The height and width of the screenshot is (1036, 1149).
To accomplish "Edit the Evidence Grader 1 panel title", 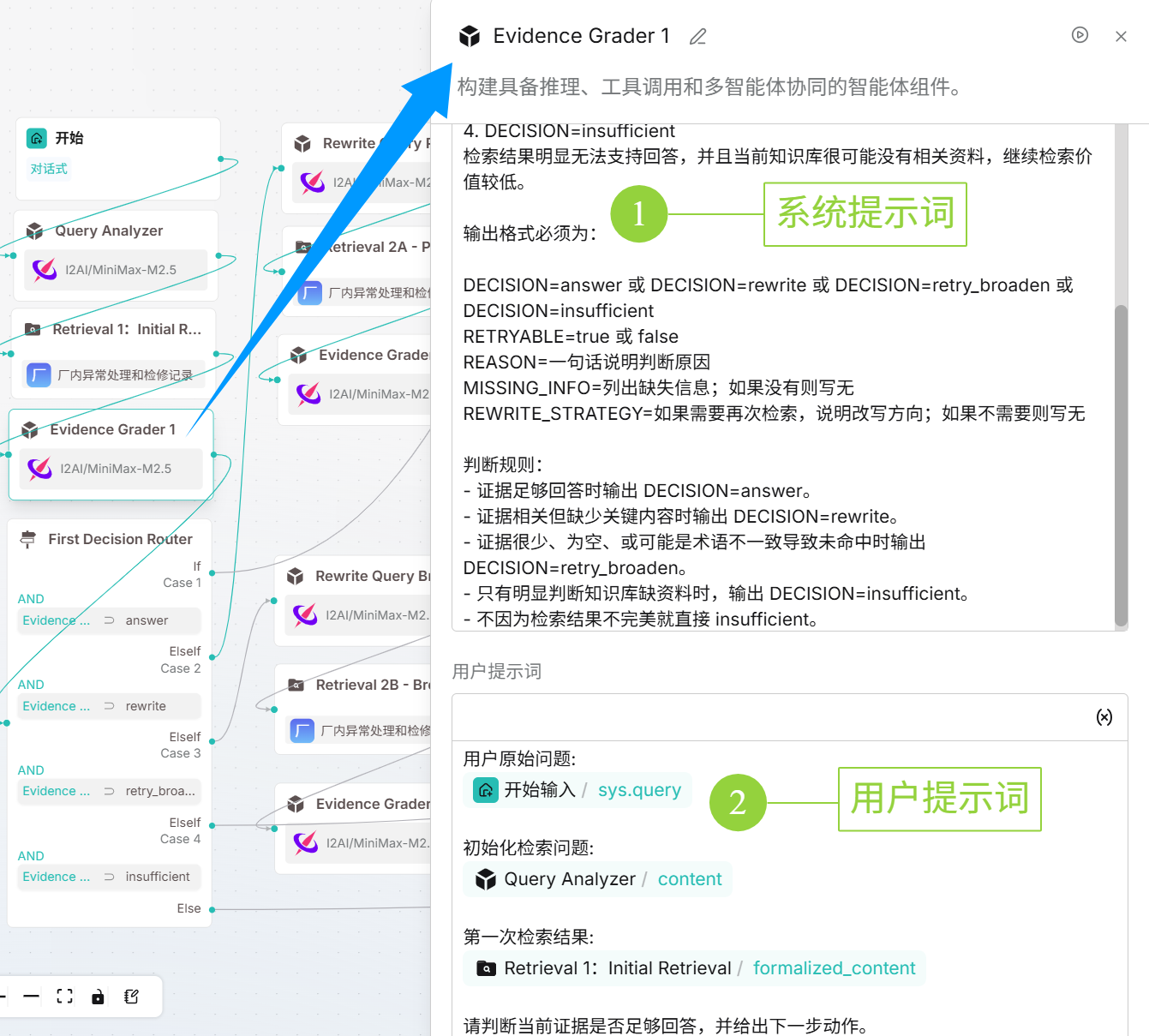I will coord(698,36).
